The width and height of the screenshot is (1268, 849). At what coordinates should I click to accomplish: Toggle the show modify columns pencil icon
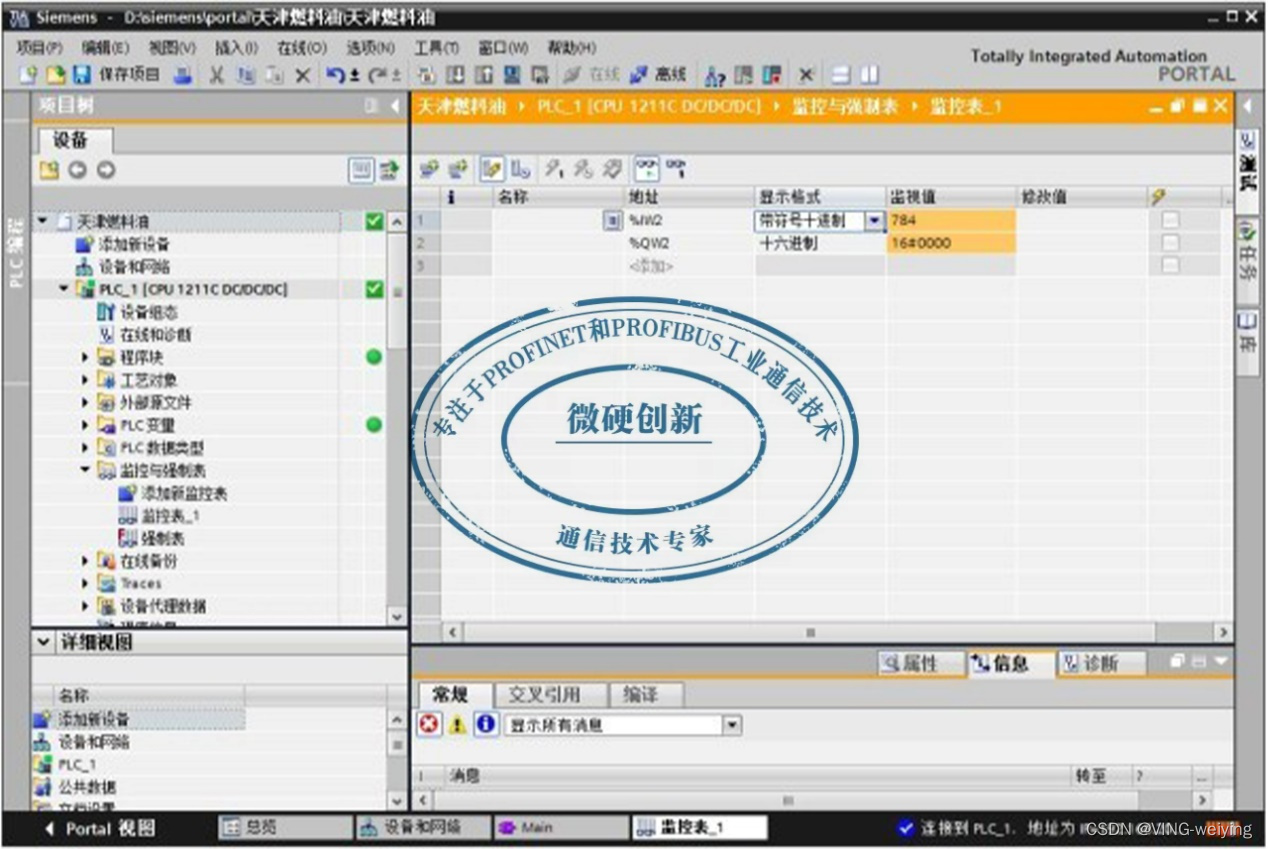pyautogui.click(x=492, y=168)
